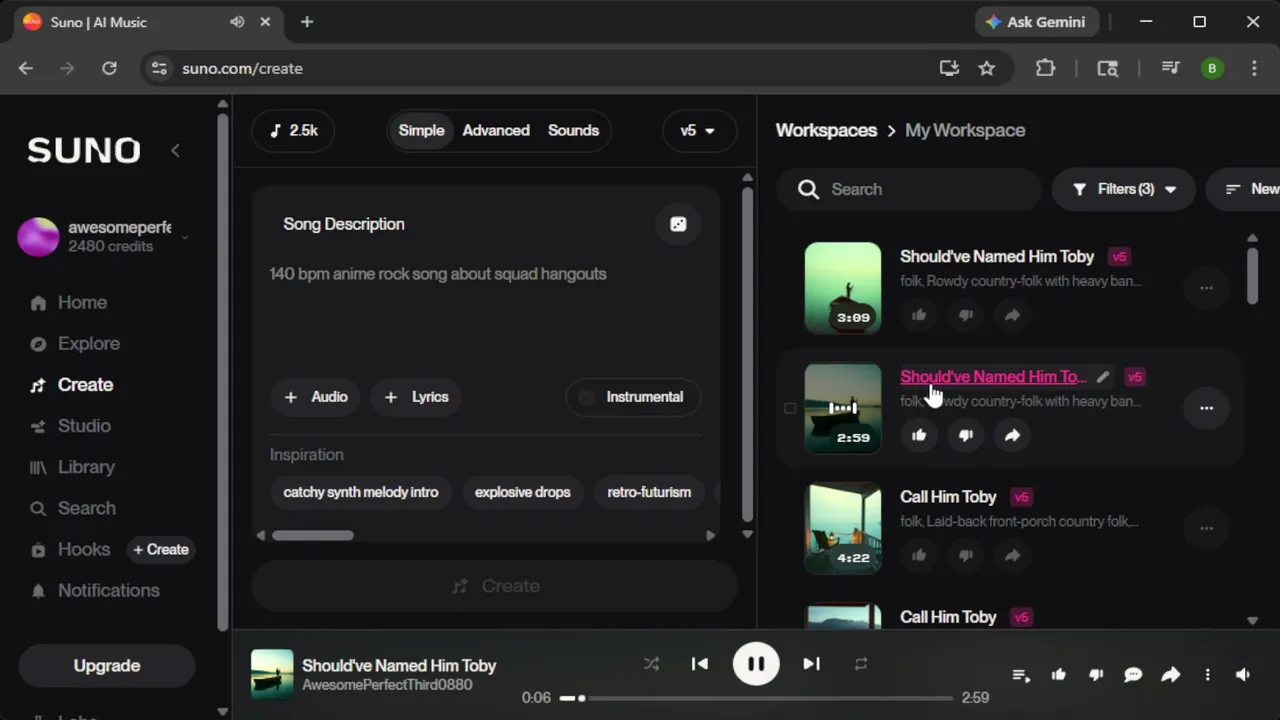Viewport: 1280px width, 720px height.
Task: Select explosive drops inspiration tag
Action: (x=522, y=492)
